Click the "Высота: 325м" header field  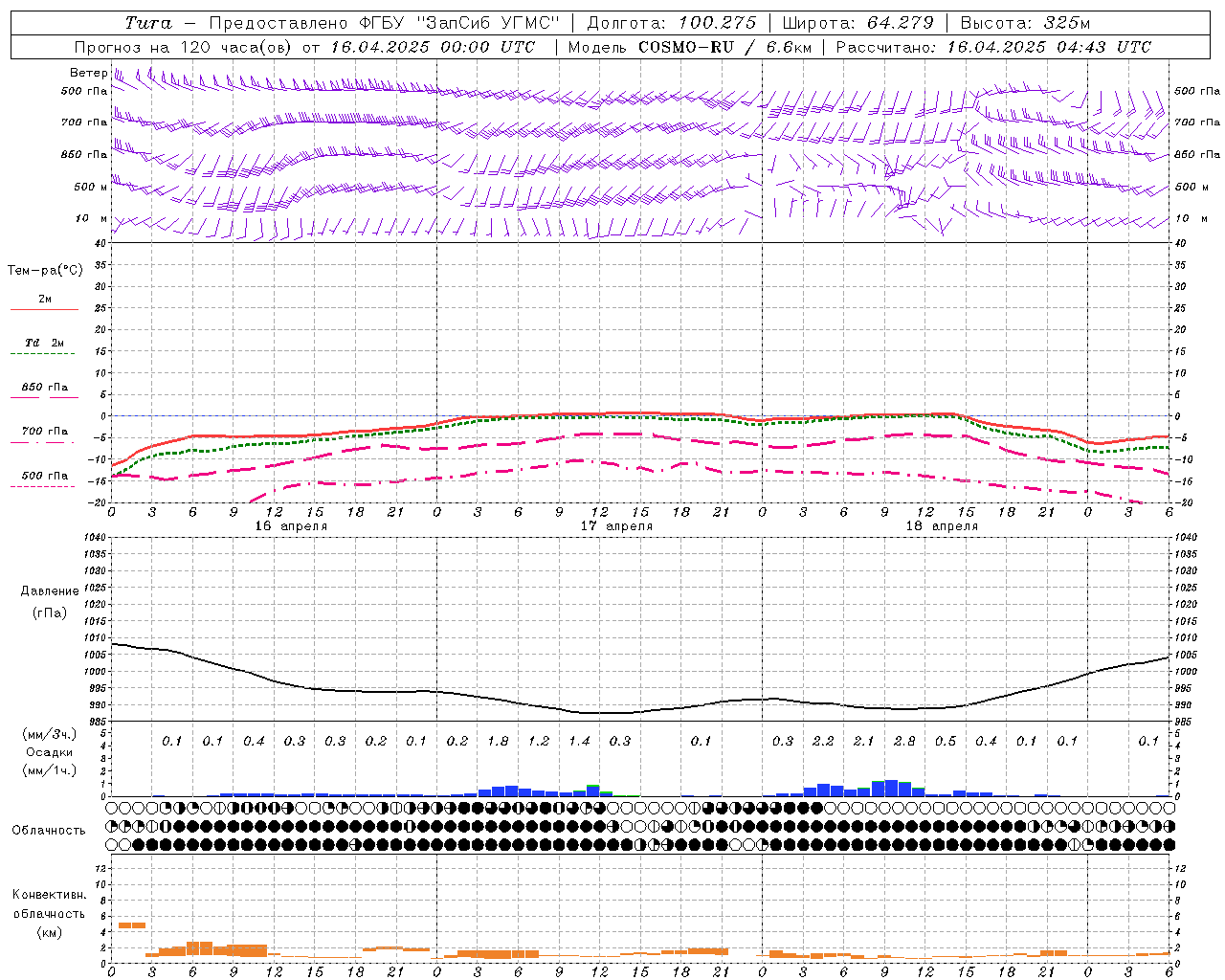click(1025, 23)
